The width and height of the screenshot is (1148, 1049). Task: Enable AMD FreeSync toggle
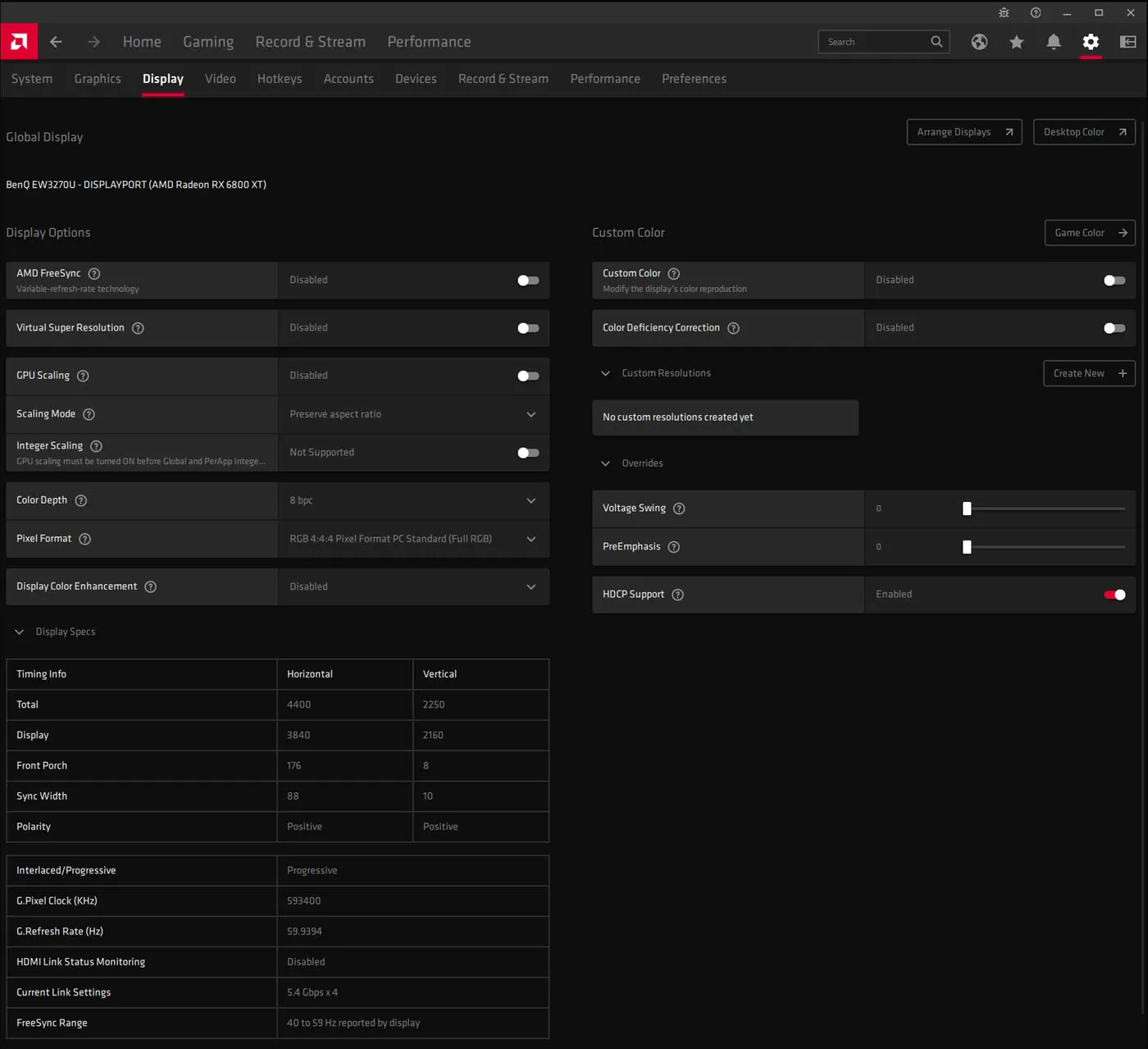point(528,280)
